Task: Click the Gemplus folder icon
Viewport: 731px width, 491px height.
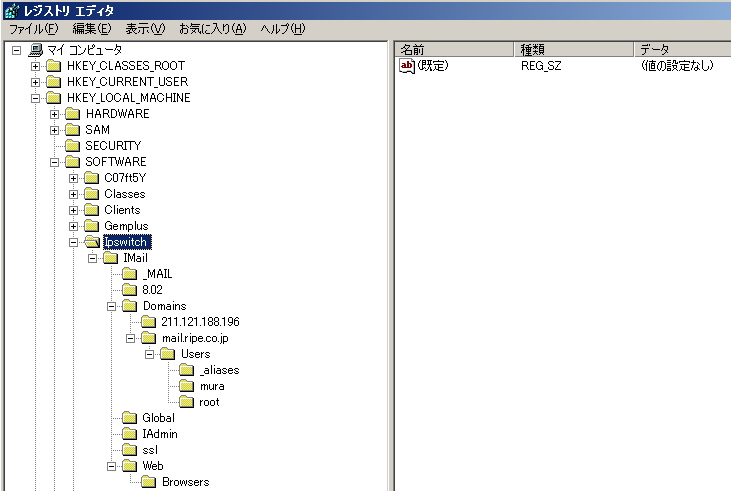Action: tap(92, 226)
